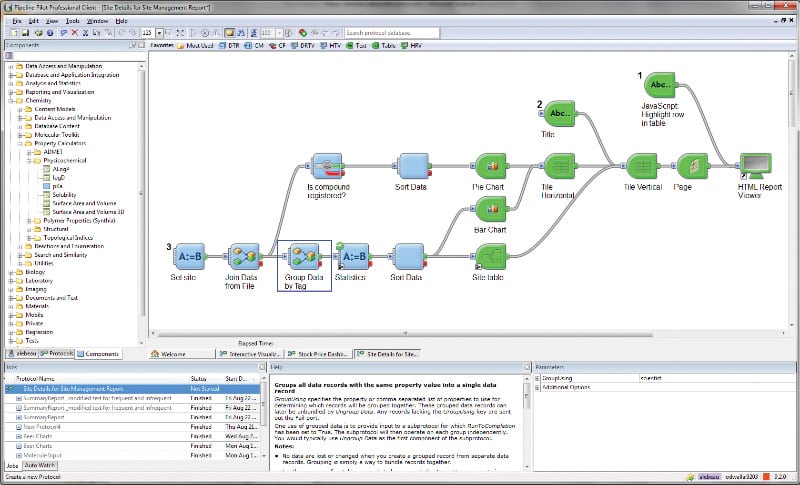The image size is (800, 485).
Task: Select the Site table component
Action: tap(490, 257)
